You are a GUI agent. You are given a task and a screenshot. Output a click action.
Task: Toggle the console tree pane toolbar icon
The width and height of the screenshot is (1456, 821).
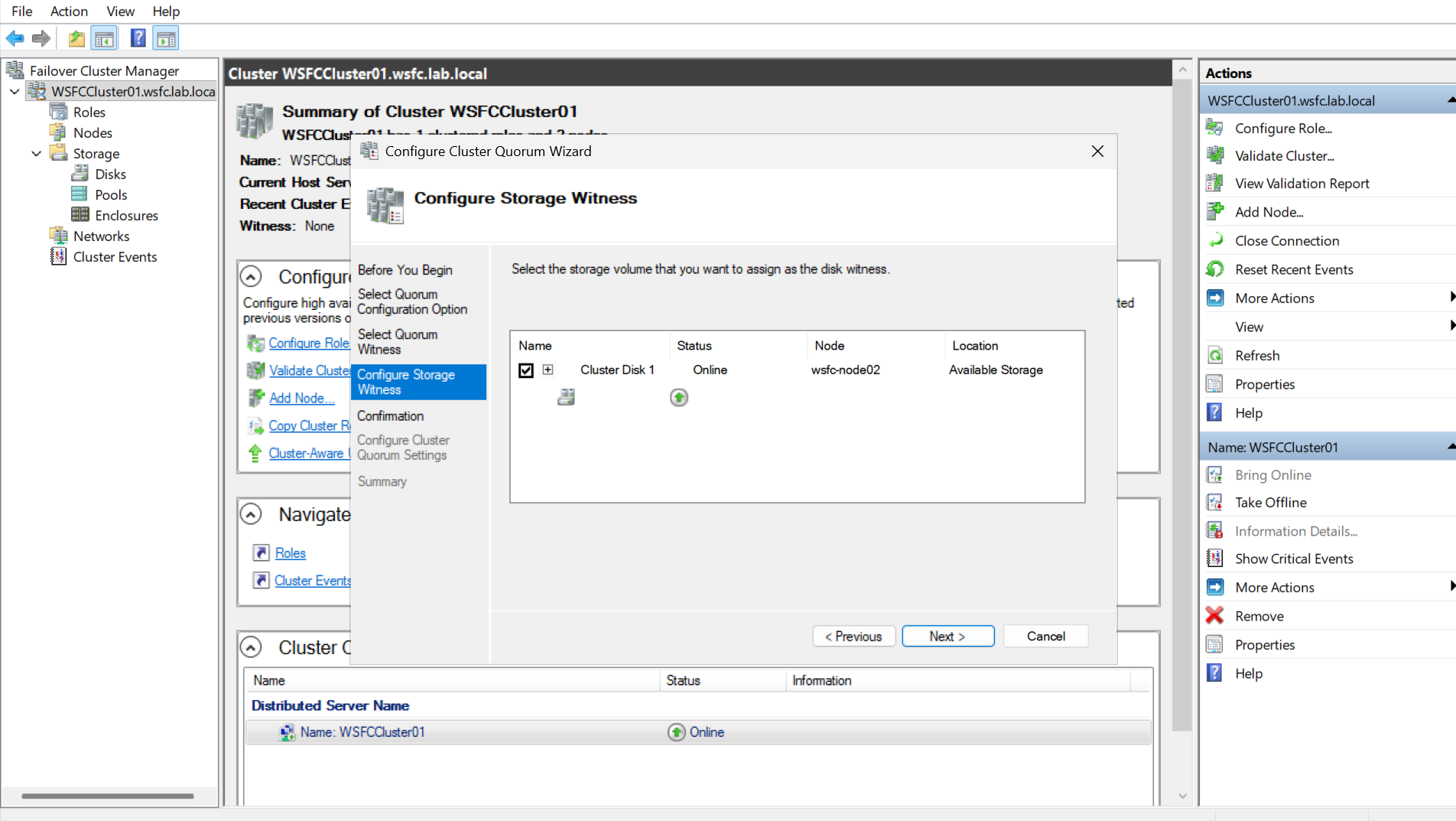click(104, 38)
